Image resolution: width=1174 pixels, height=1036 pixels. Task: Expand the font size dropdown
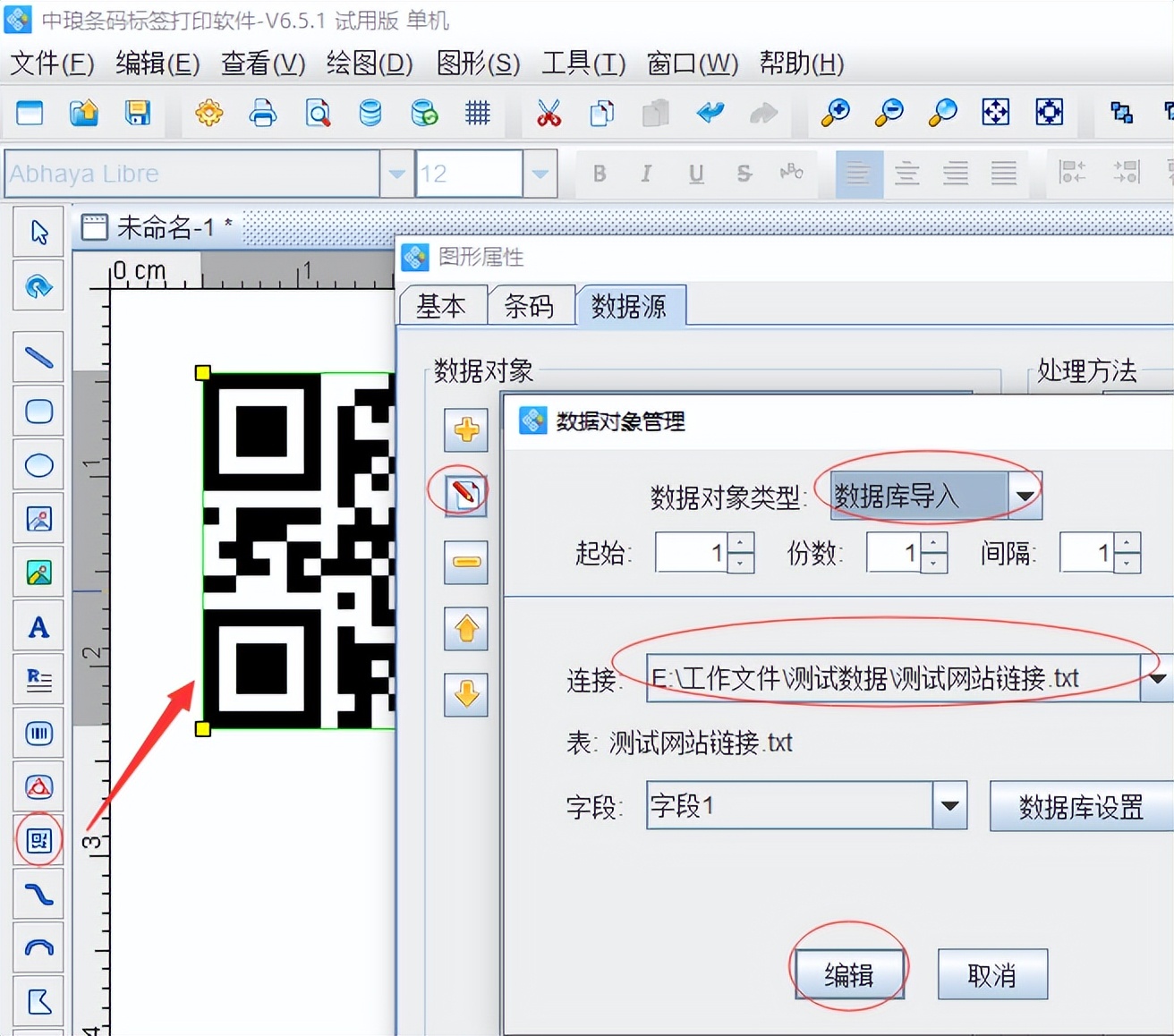540,174
